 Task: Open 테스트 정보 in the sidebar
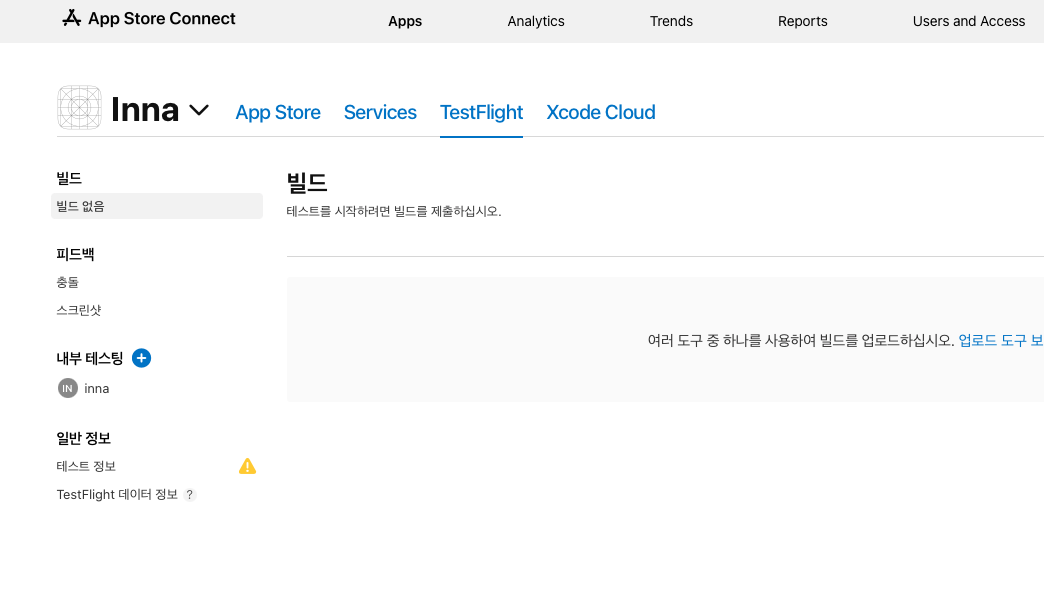click(x=86, y=467)
